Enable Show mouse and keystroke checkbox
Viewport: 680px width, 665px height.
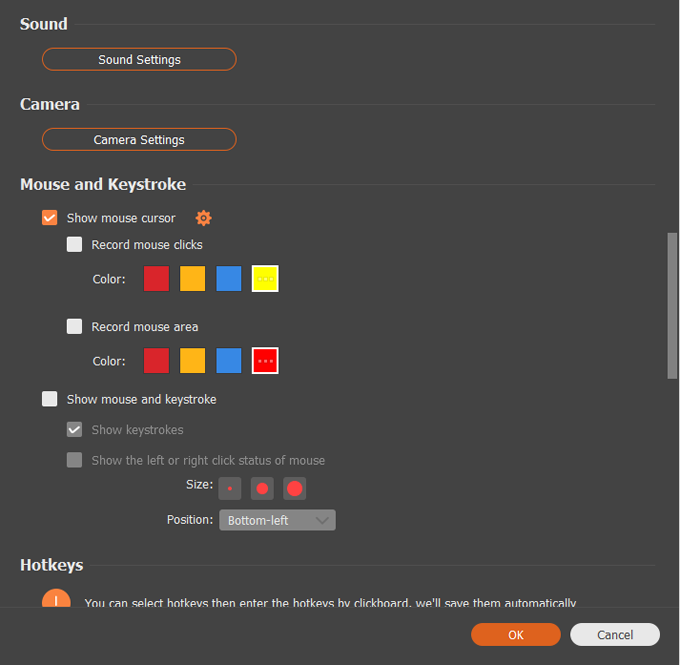click(x=50, y=399)
